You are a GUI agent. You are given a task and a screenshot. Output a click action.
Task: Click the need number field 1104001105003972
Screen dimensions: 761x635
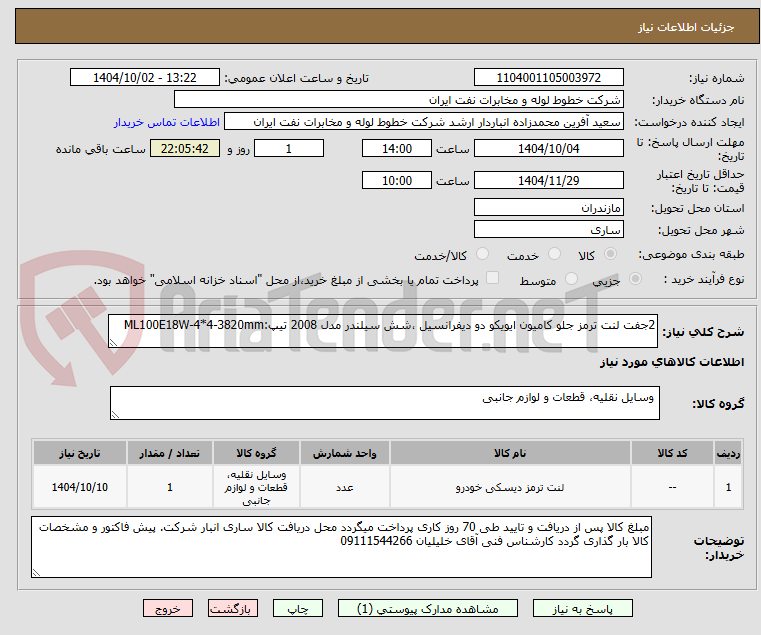tap(549, 78)
